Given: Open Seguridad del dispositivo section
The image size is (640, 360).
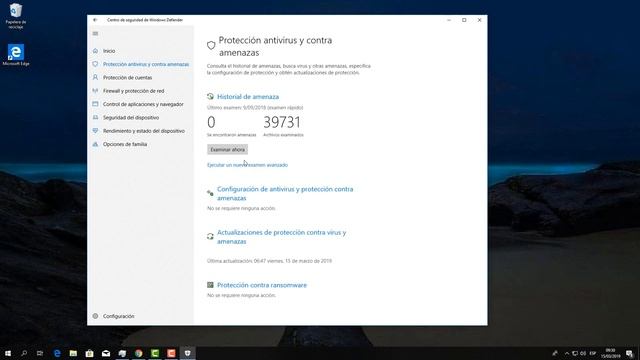Looking at the screenshot, I should point(131,118).
